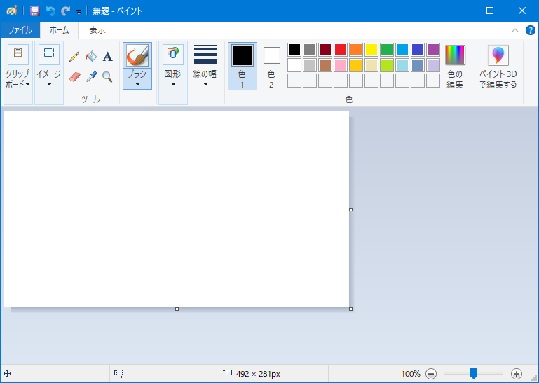The width and height of the screenshot is (539, 383).
Task: Pick the red color swatch
Action: [341, 50]
